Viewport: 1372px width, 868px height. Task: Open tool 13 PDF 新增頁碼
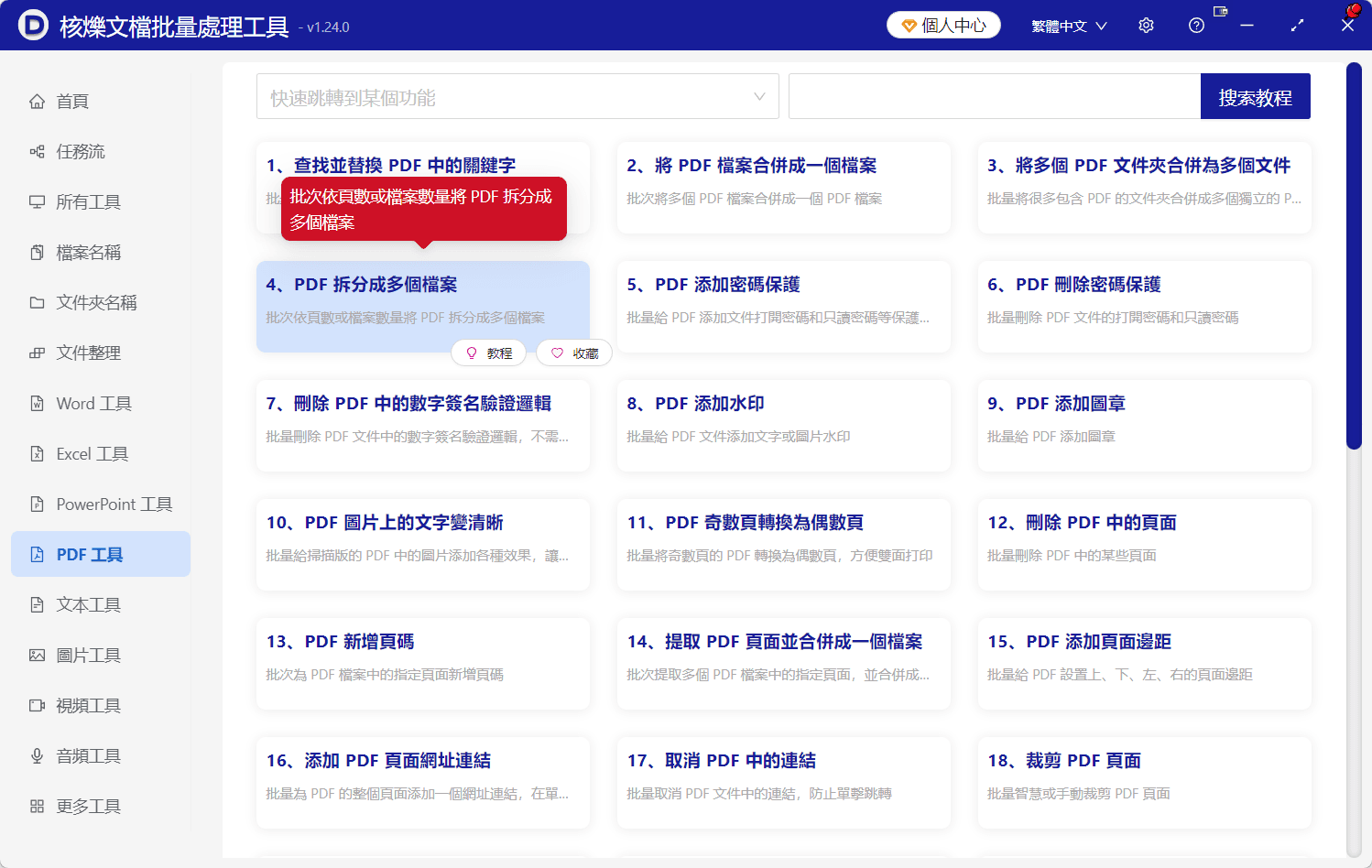point(423,664)
